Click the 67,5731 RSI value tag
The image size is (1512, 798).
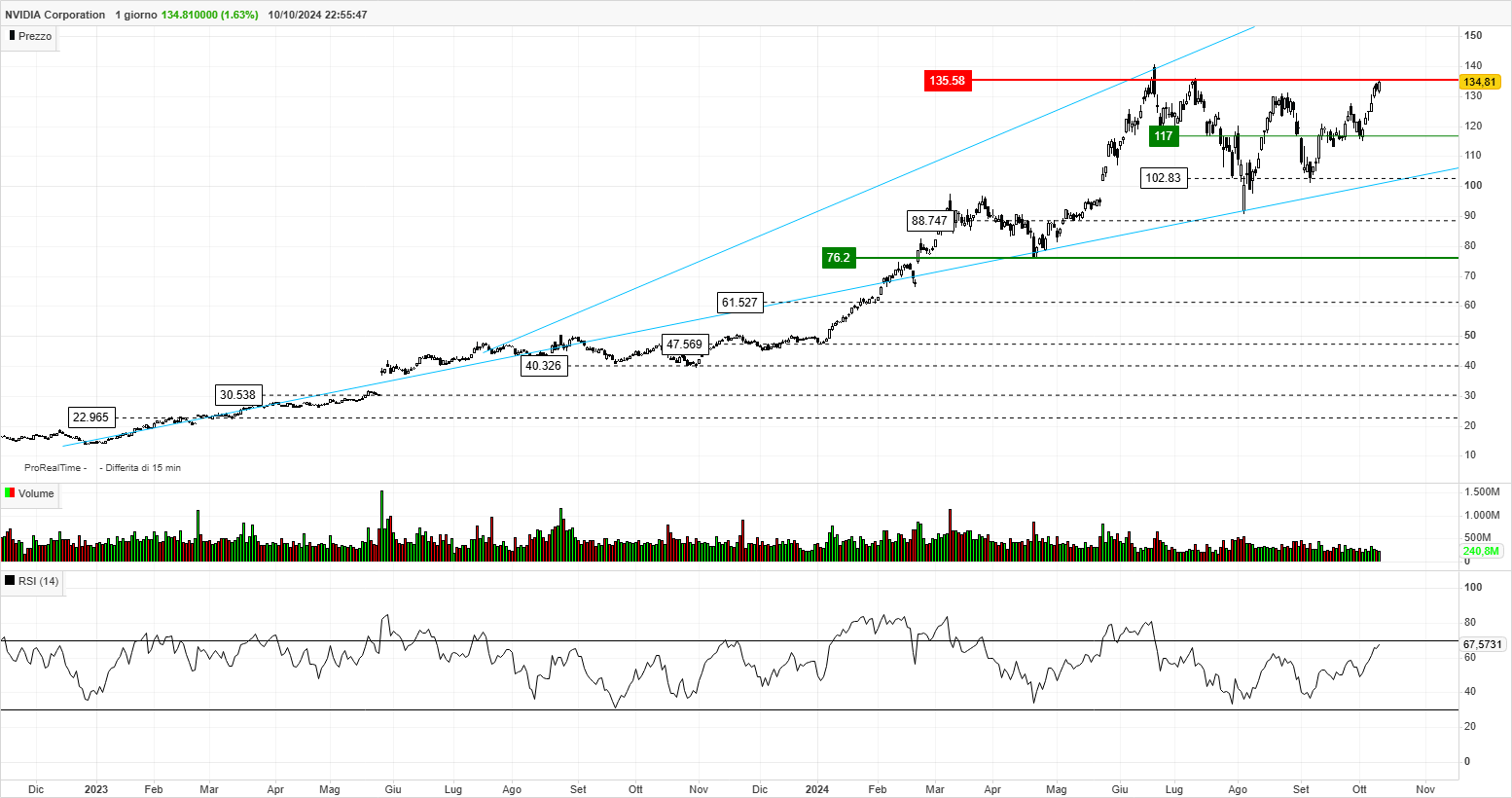(x=1483, y=644)
